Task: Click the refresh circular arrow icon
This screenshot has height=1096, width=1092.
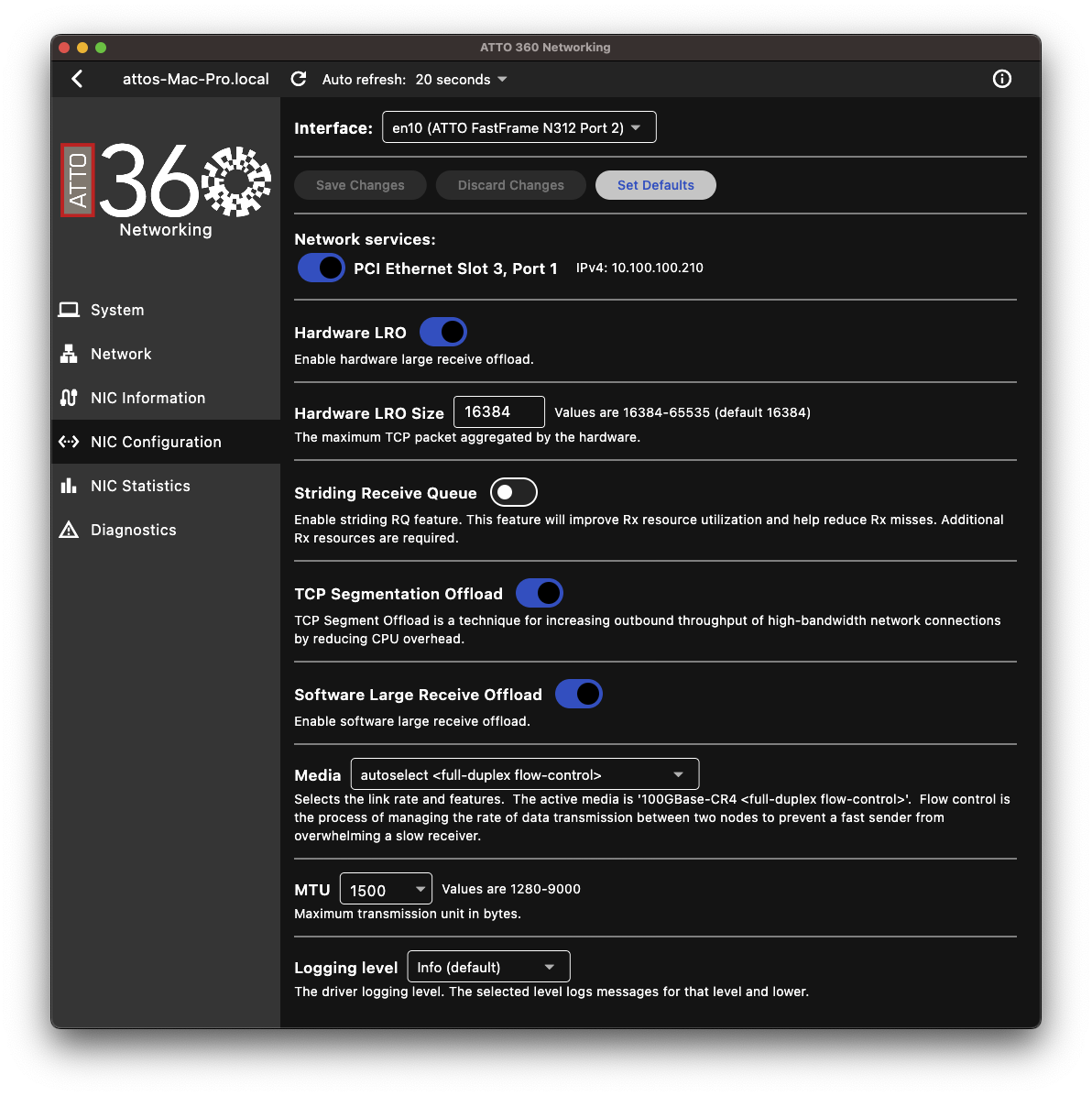Action: coord(299,79)
